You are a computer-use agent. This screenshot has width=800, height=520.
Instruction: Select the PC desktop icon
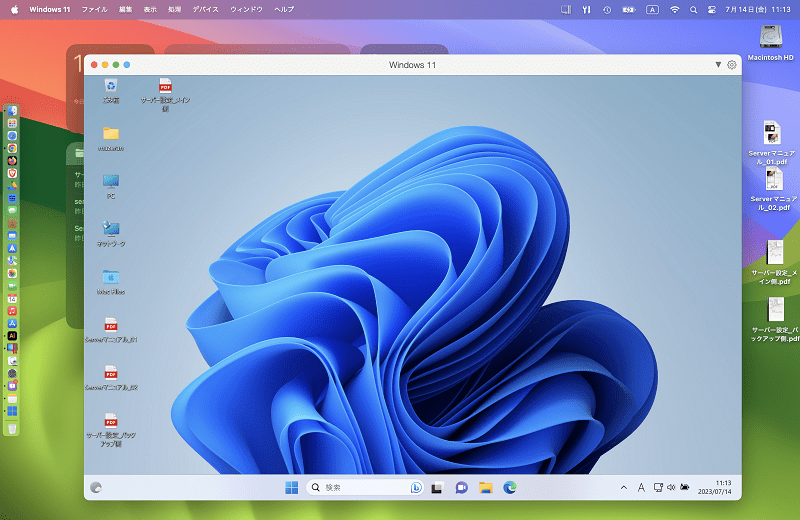[111, 187]
